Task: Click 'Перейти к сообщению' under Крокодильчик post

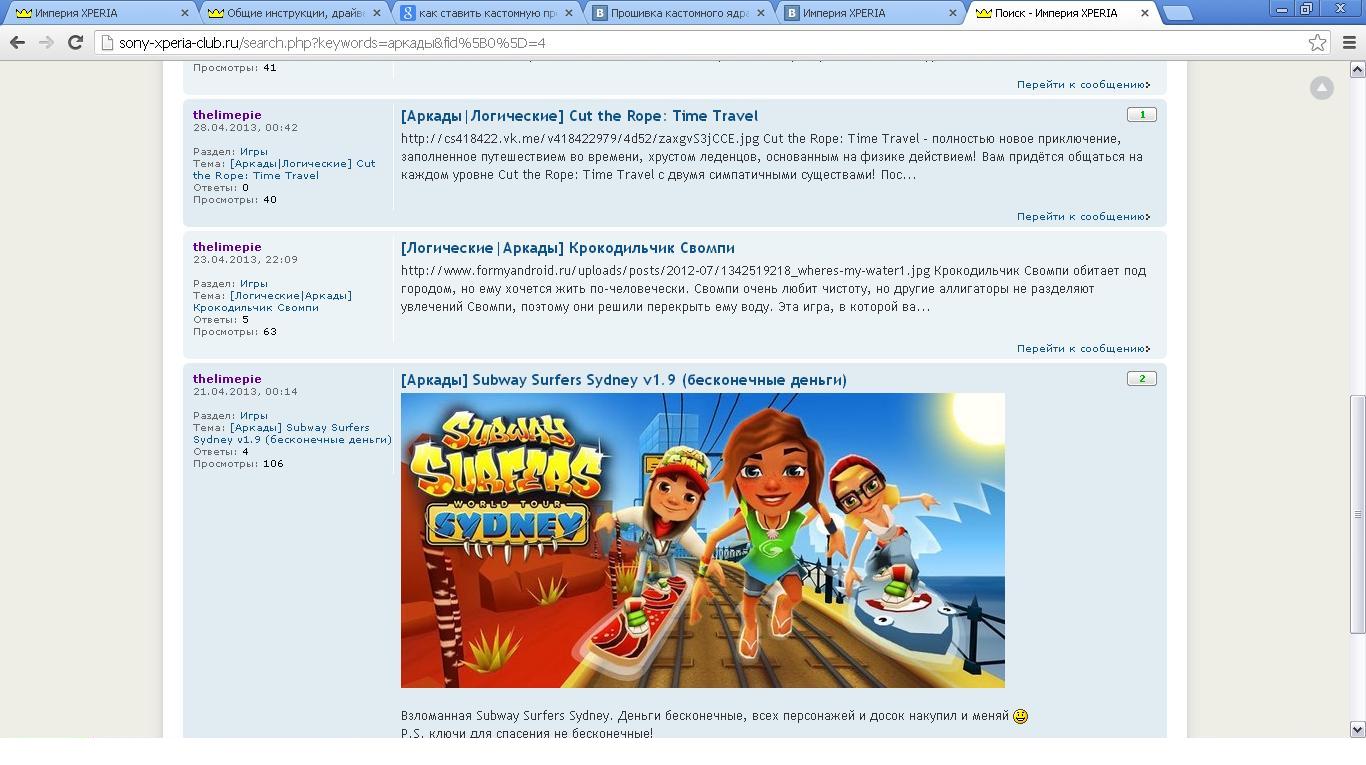Action: pyautogui.click(x=1082, y=349)
